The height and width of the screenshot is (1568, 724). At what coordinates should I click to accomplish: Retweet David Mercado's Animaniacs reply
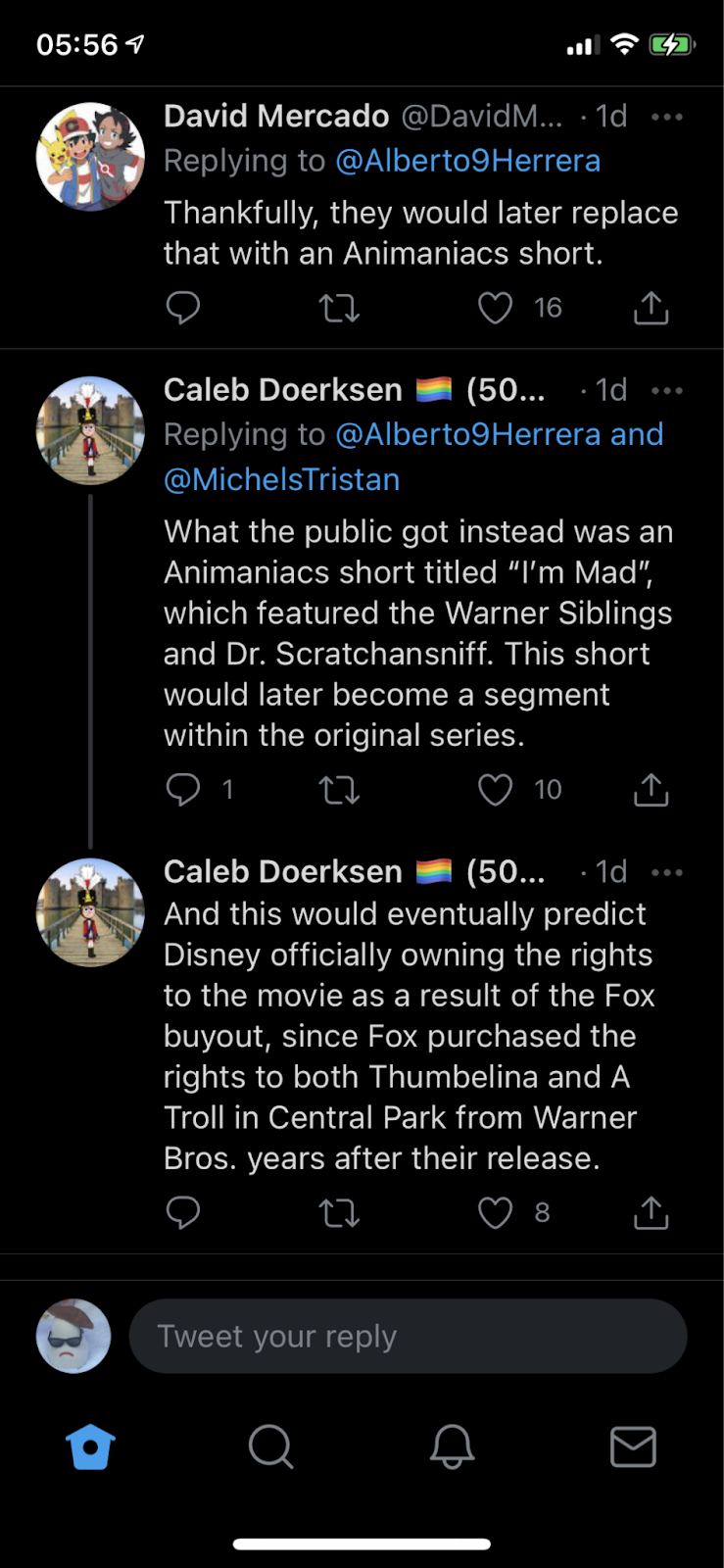point(339,308)
